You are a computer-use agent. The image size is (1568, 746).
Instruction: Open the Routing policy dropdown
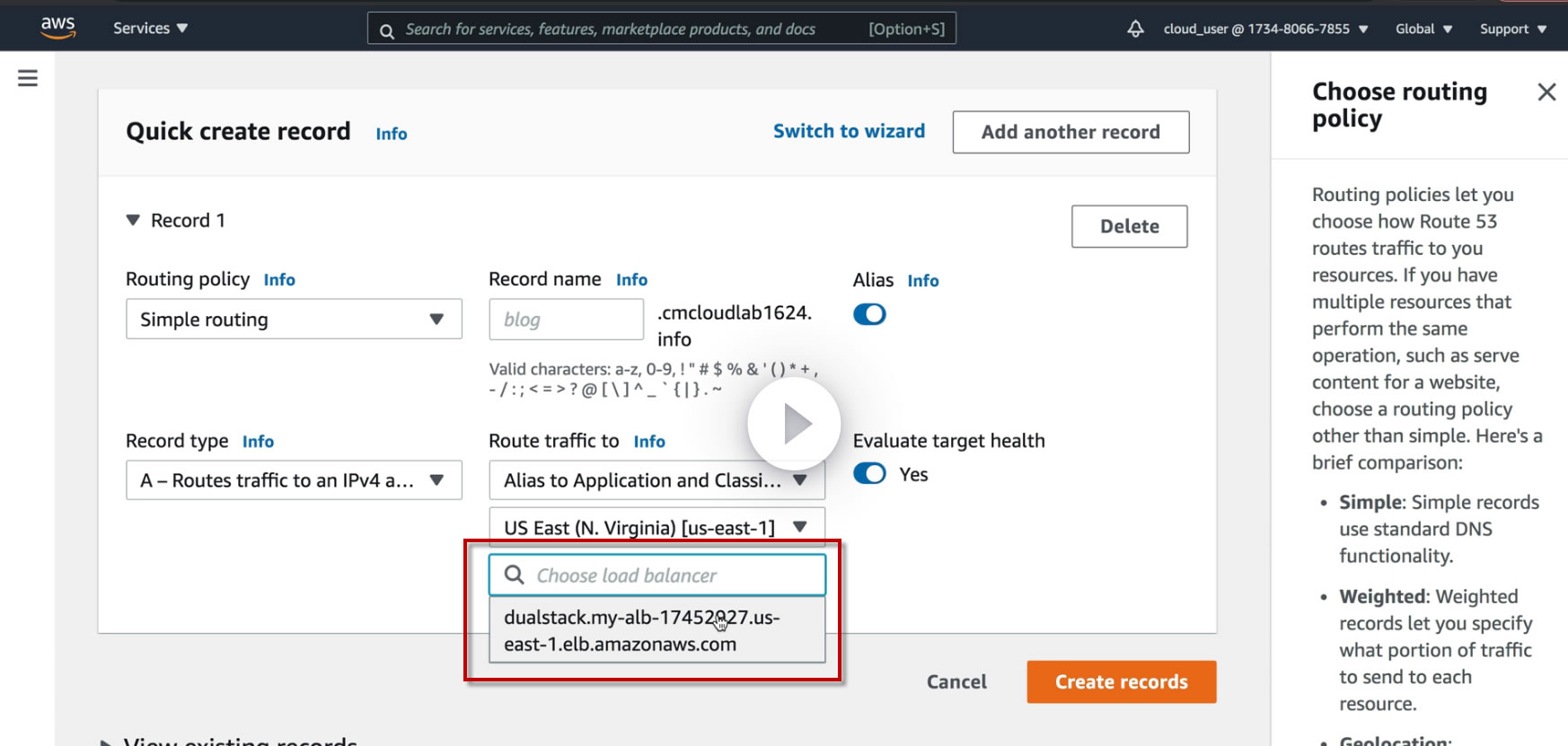point(294,320)
